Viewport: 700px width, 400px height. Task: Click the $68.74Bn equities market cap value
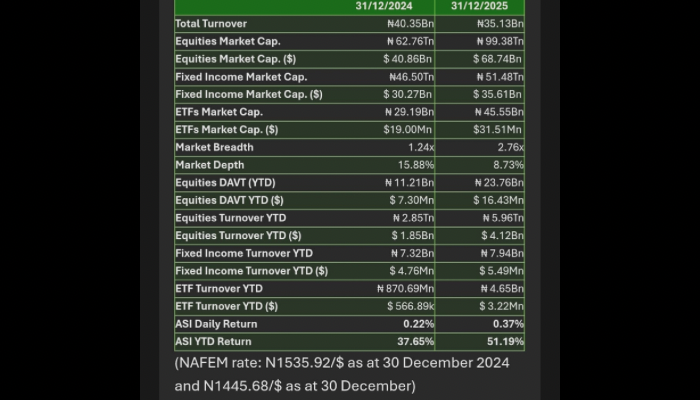point(498,59)
